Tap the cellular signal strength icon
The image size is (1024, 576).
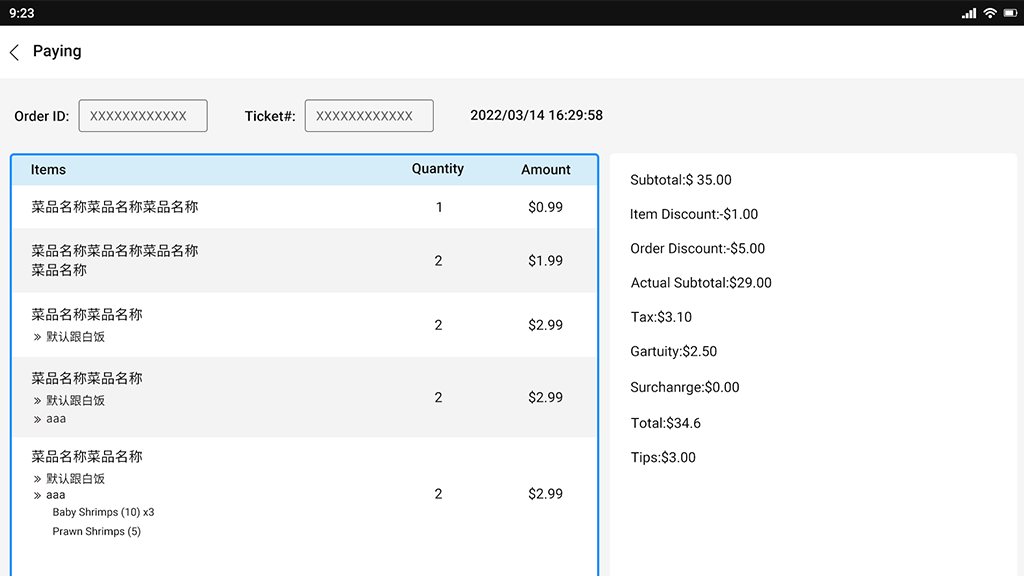[968, 13]
